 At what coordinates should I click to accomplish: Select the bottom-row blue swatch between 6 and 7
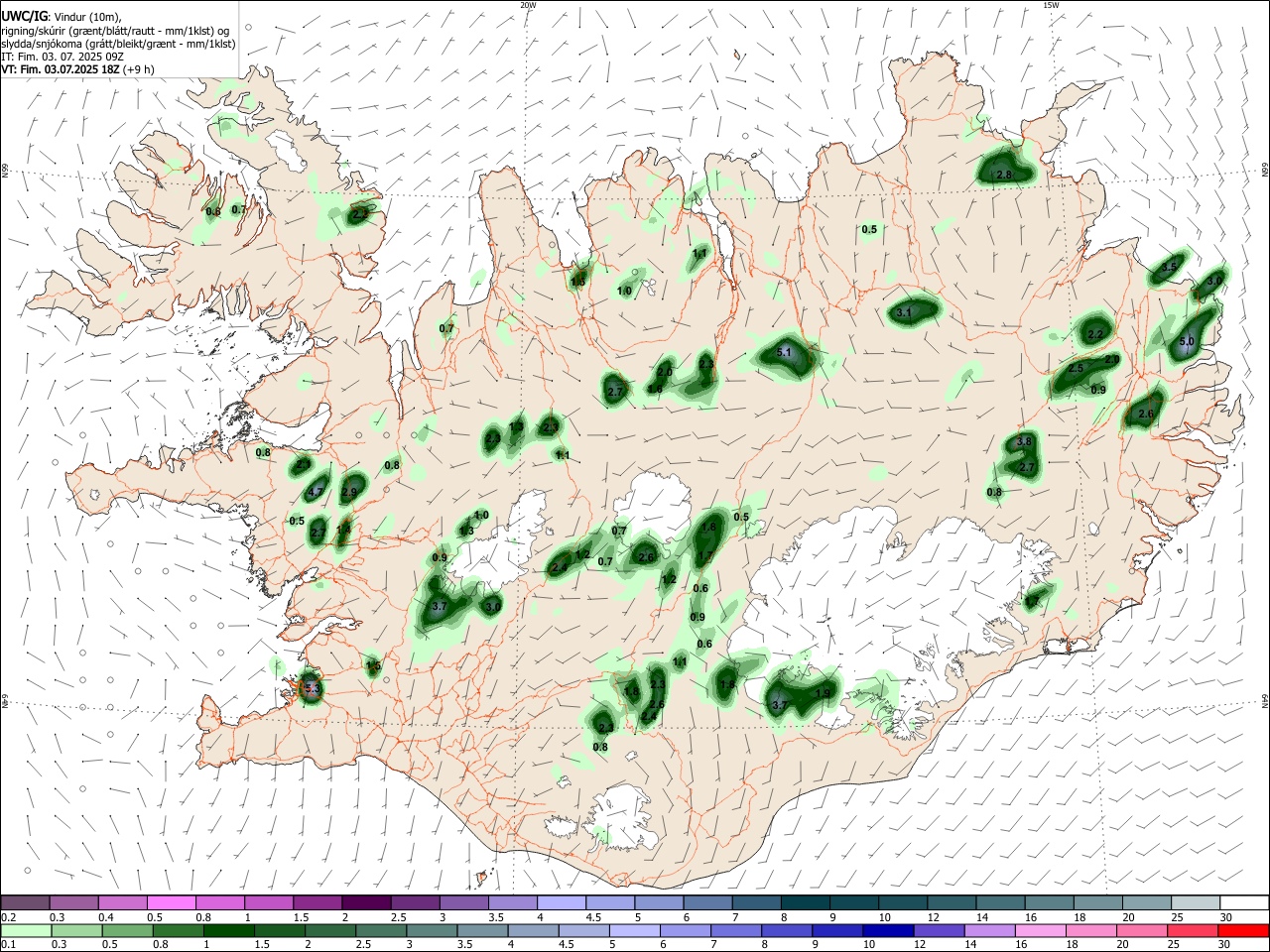pos(685,930)
